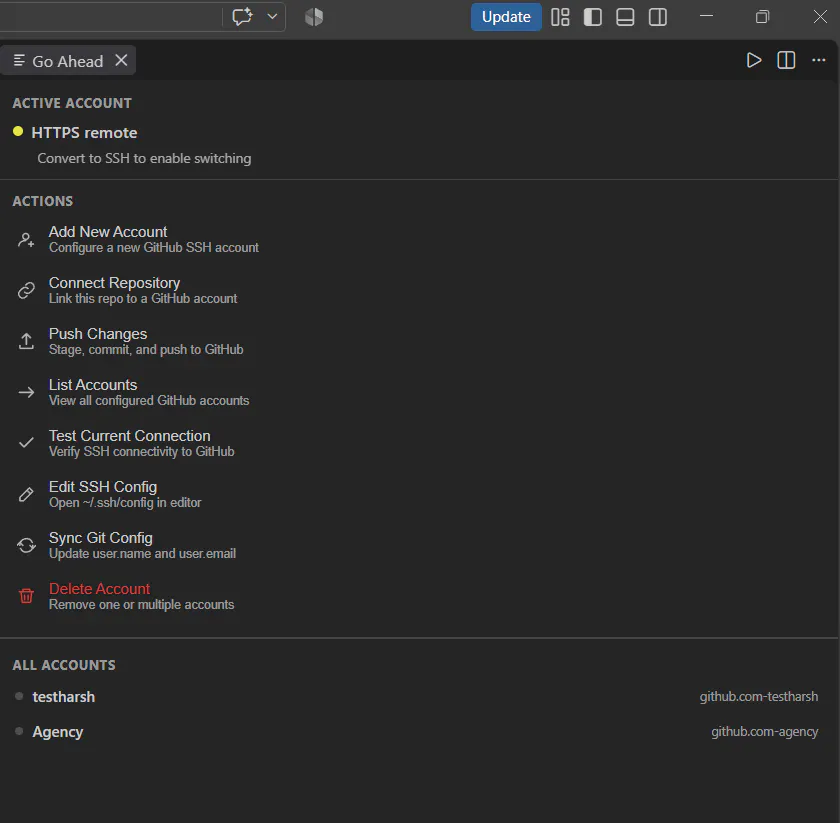Click the pencil edit icon
The image size is (840, 823).
point(26,494)
